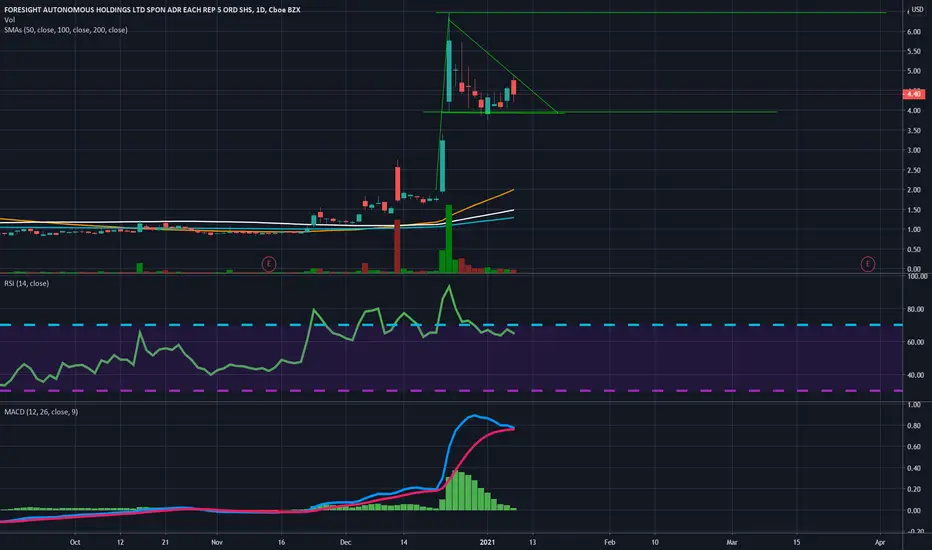Click the 5.00 price axis label
Screen dimensions: 932x550
pos(914,71)
